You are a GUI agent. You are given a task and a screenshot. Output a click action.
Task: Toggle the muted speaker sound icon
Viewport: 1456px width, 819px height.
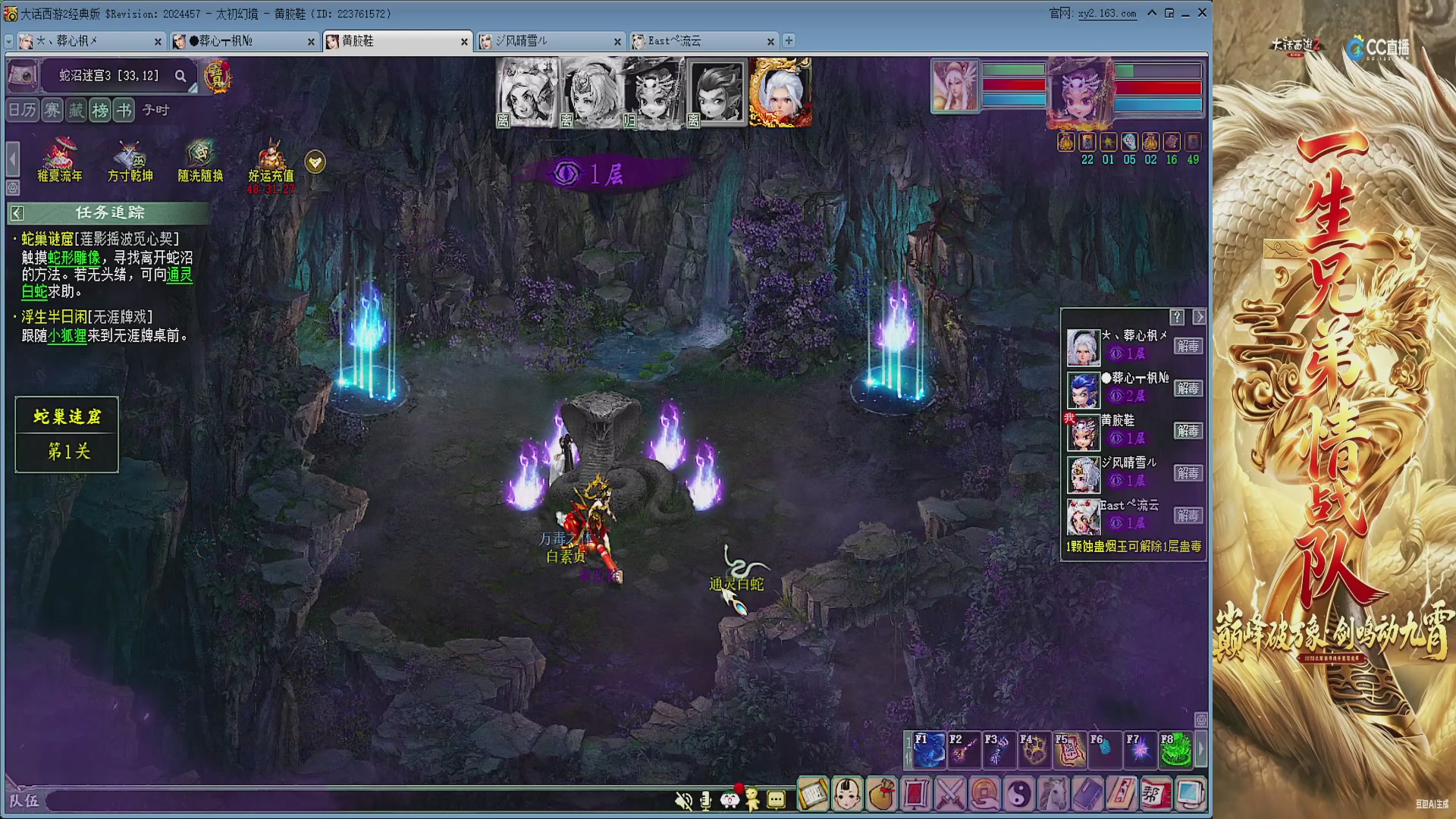683,800
